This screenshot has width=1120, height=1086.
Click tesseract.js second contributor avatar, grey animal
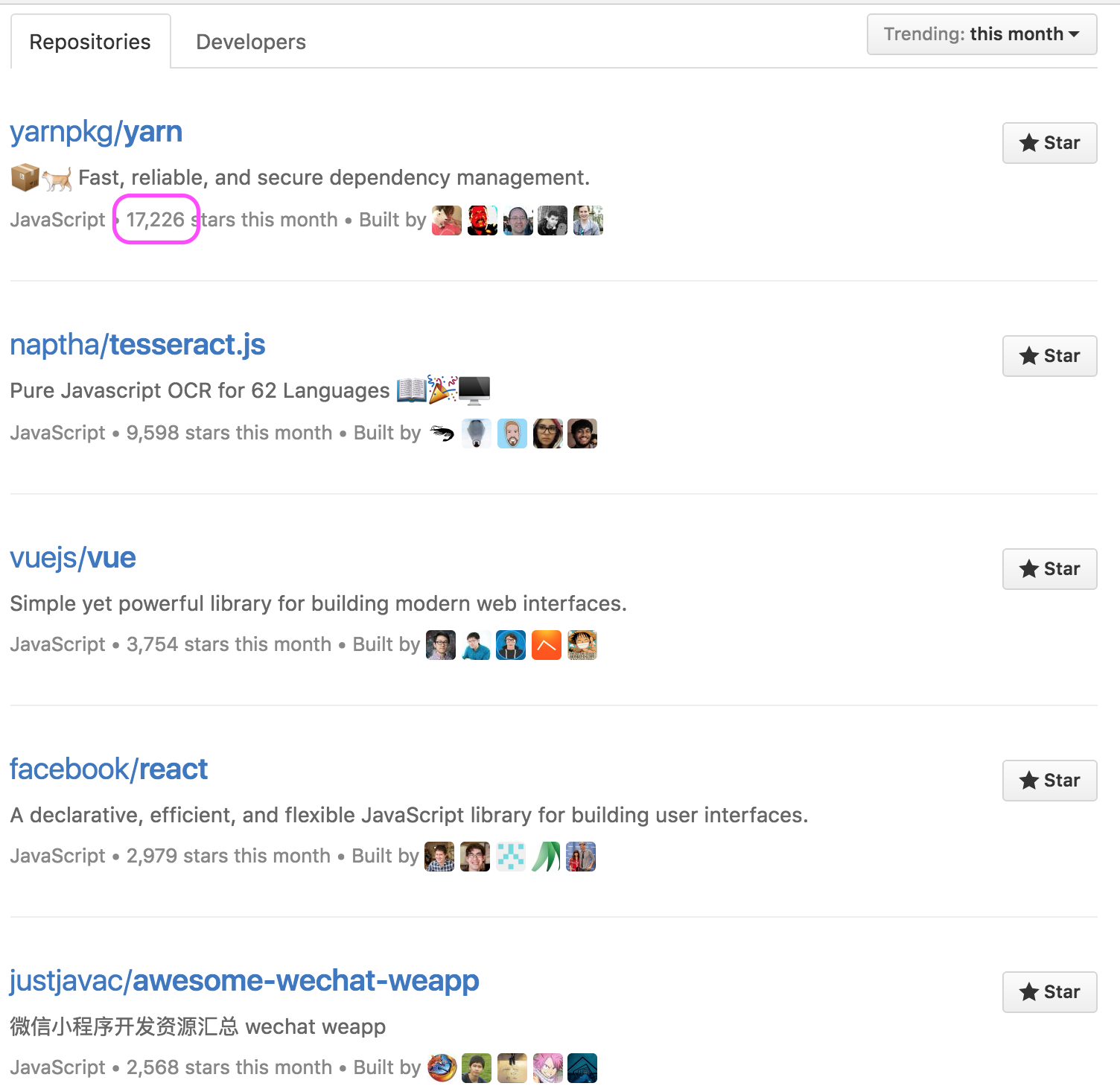coord(477,434)
